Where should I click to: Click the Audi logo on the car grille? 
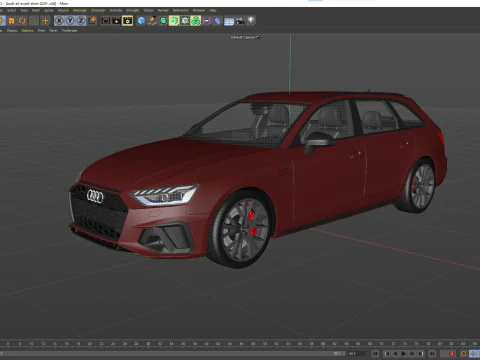95,196
